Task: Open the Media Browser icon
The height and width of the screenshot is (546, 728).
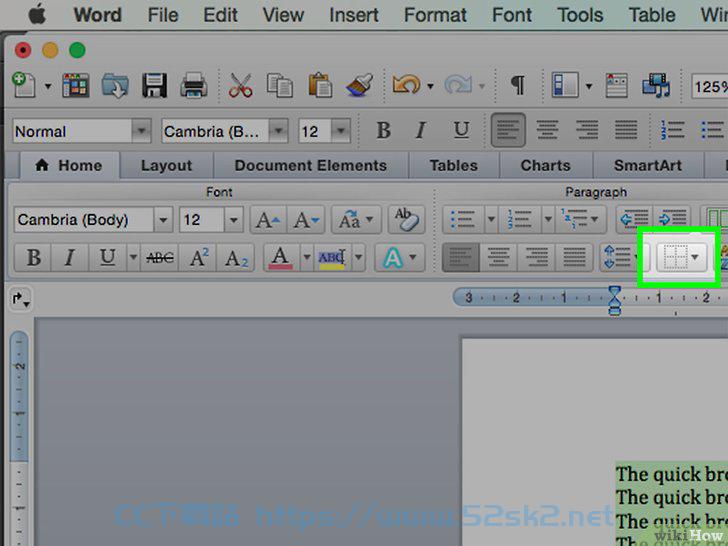Action: (x=656, y=85)
